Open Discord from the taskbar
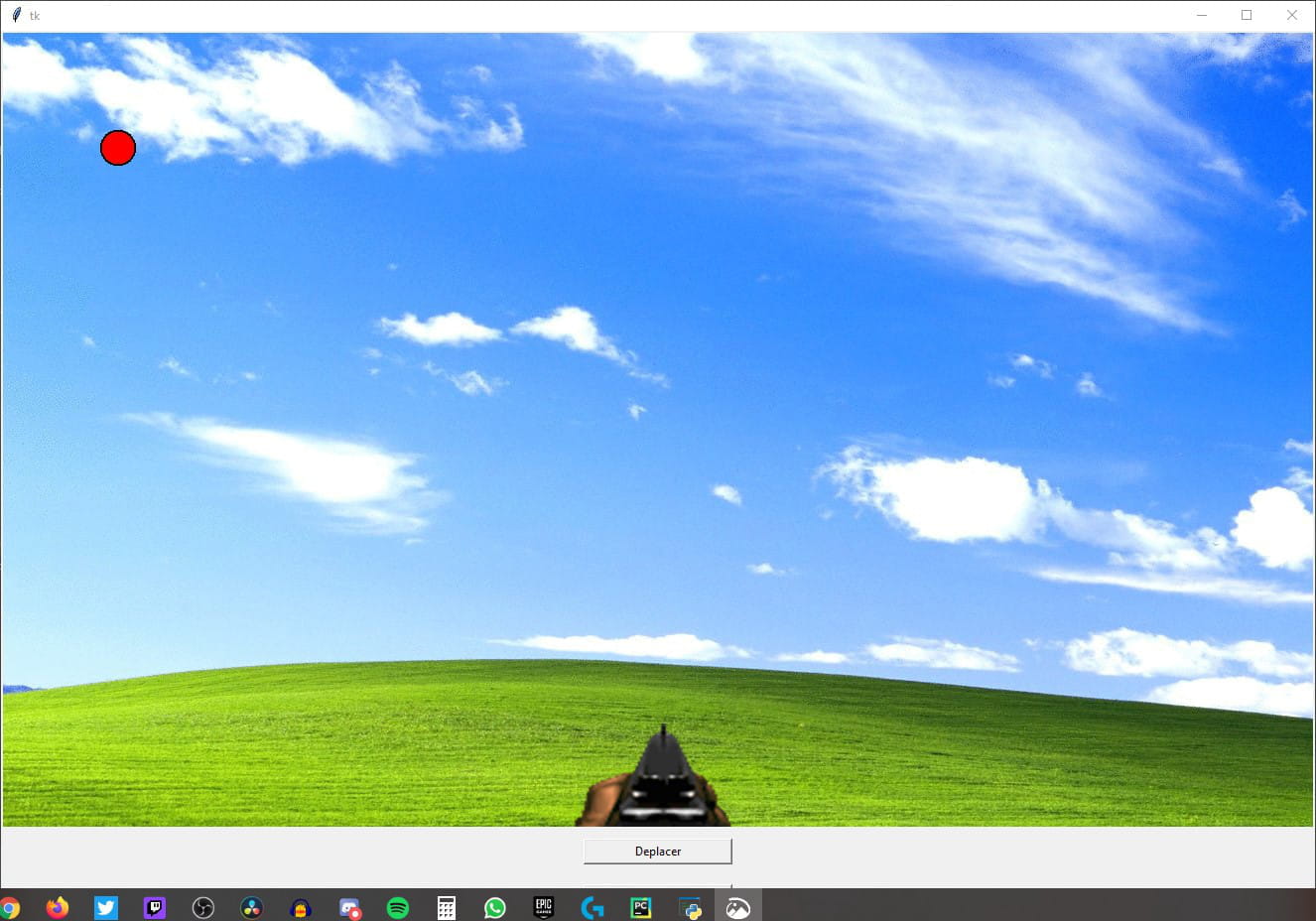 [x=349, y=907]
